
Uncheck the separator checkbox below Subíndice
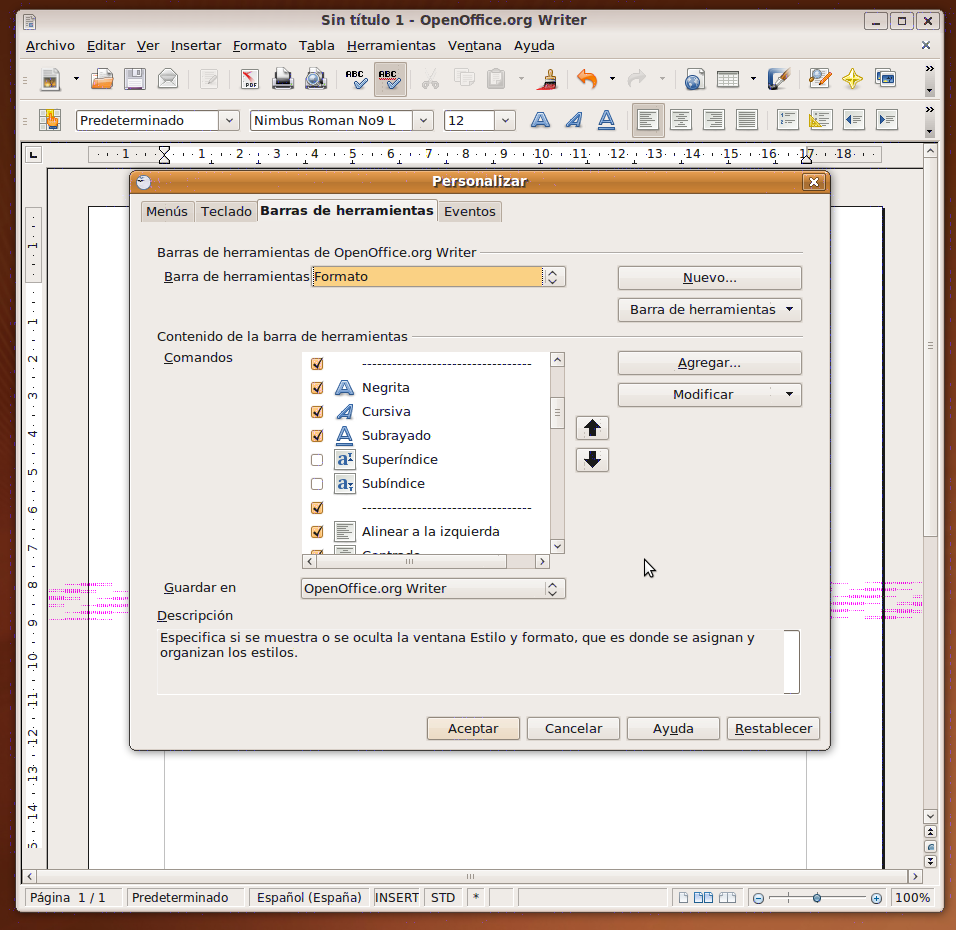point(317,507)
